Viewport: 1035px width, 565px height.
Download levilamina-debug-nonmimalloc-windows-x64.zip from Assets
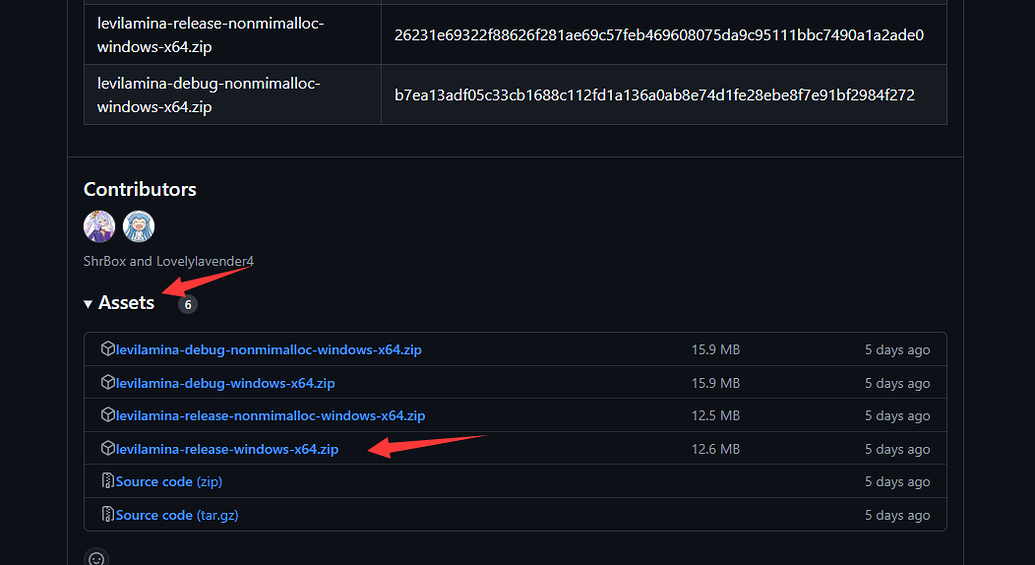pos(268,350)
